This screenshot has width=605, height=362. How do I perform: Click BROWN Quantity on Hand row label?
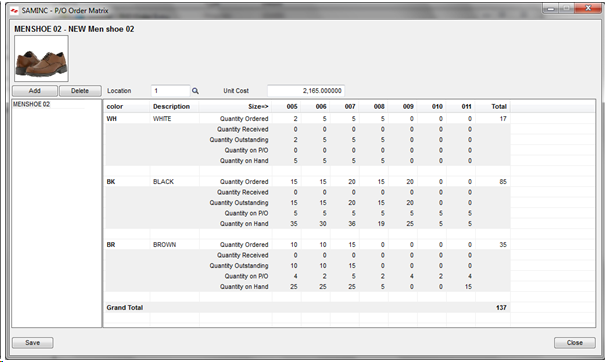coord(244,287)
